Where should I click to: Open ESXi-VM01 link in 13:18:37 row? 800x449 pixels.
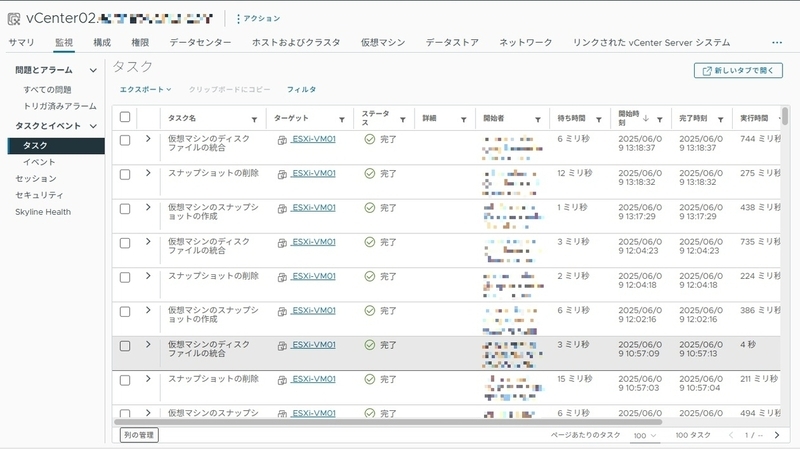[313, 139]
